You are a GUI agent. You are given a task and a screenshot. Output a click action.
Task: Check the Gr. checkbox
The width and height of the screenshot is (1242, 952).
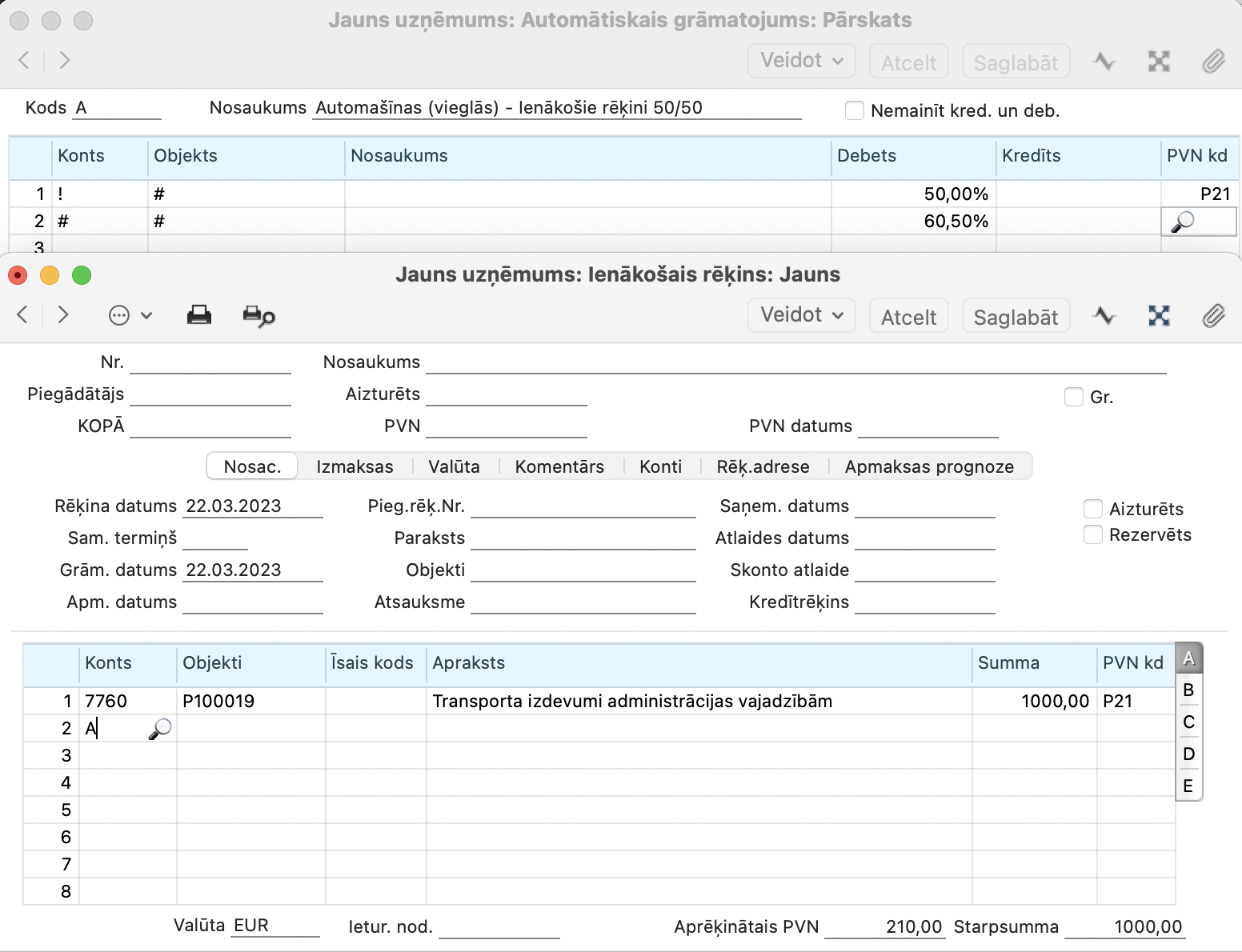pos(1073,397)
